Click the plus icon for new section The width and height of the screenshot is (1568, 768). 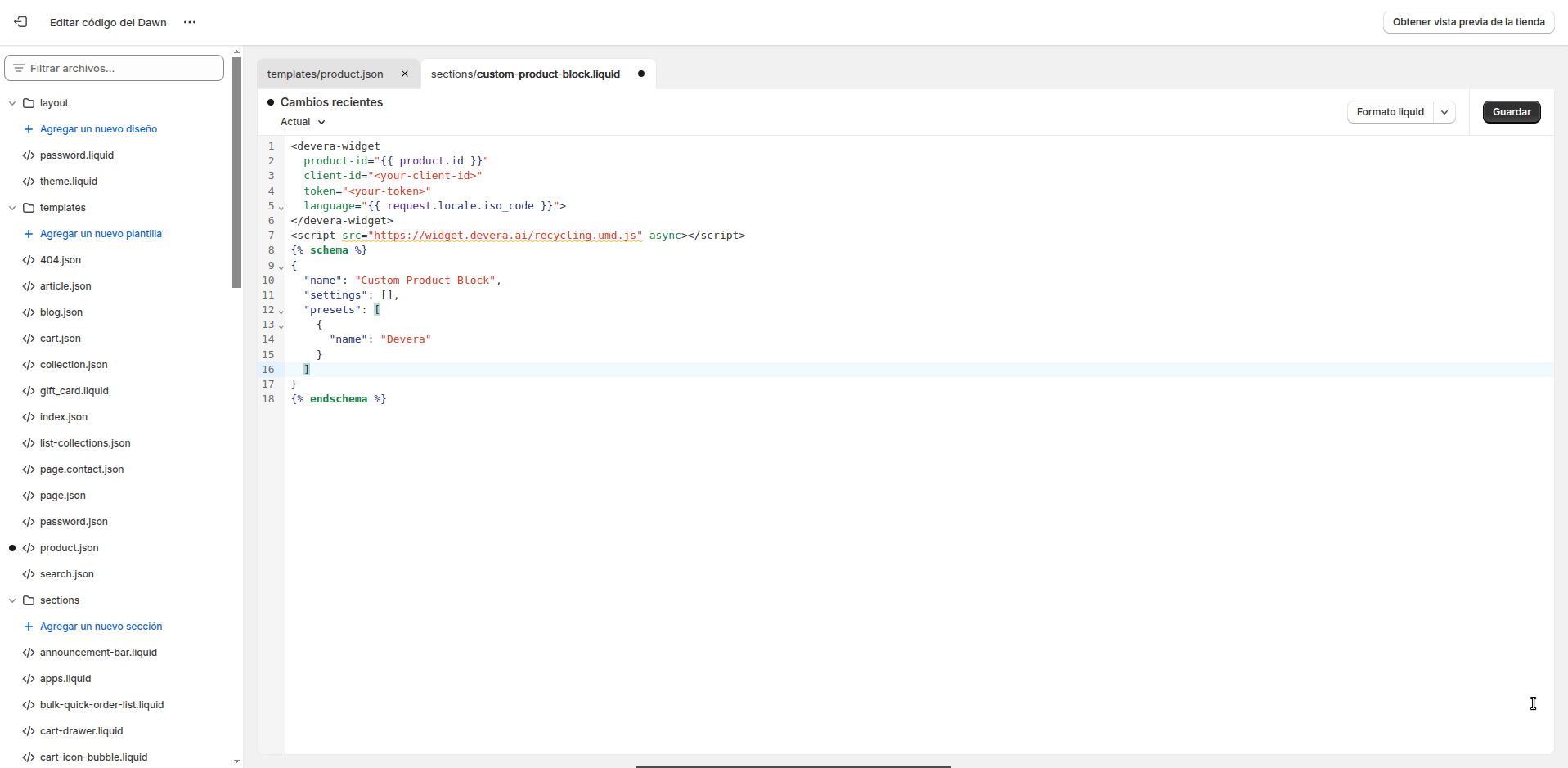(x=29, y=627)
